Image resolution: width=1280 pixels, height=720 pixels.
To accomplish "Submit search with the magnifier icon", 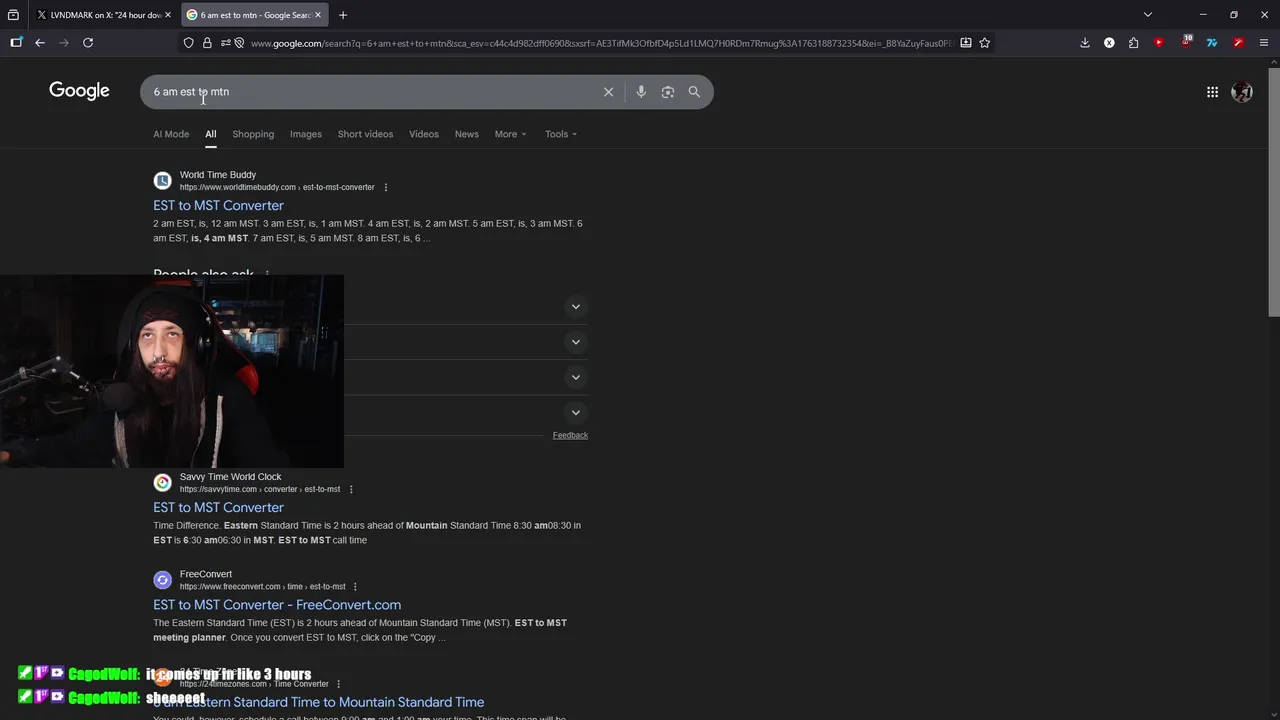I will click(694, 92).
